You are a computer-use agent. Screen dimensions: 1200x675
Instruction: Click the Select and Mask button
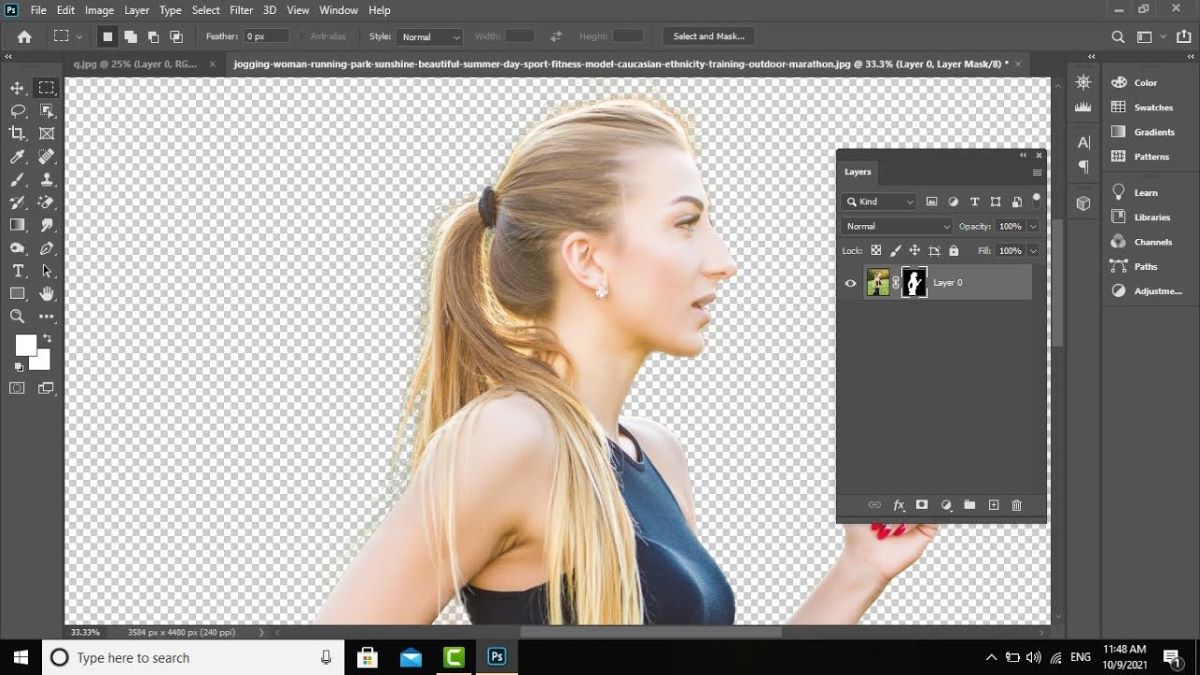point(709,37)
